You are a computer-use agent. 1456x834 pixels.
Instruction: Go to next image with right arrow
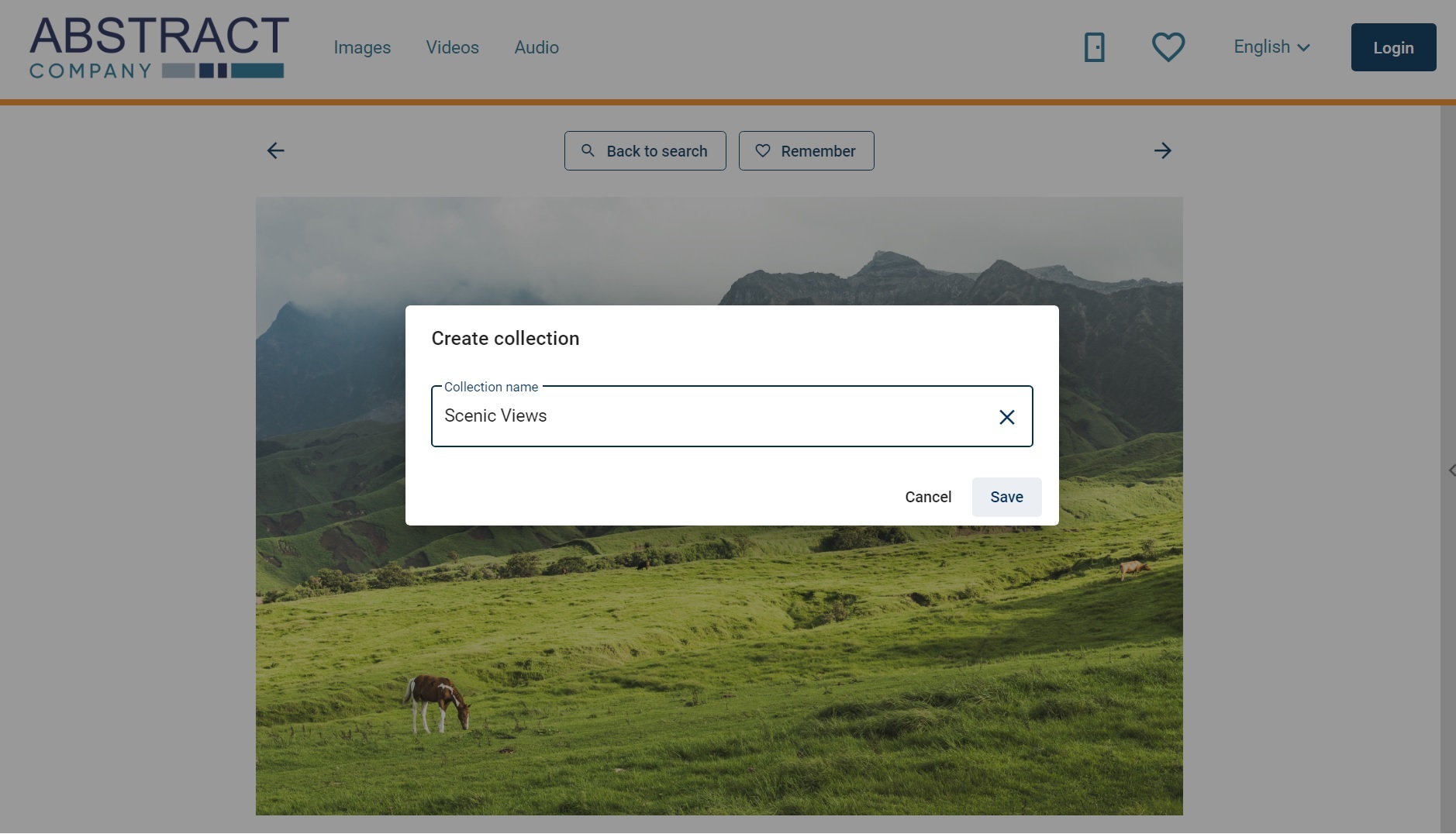(x=1162, y=150)
